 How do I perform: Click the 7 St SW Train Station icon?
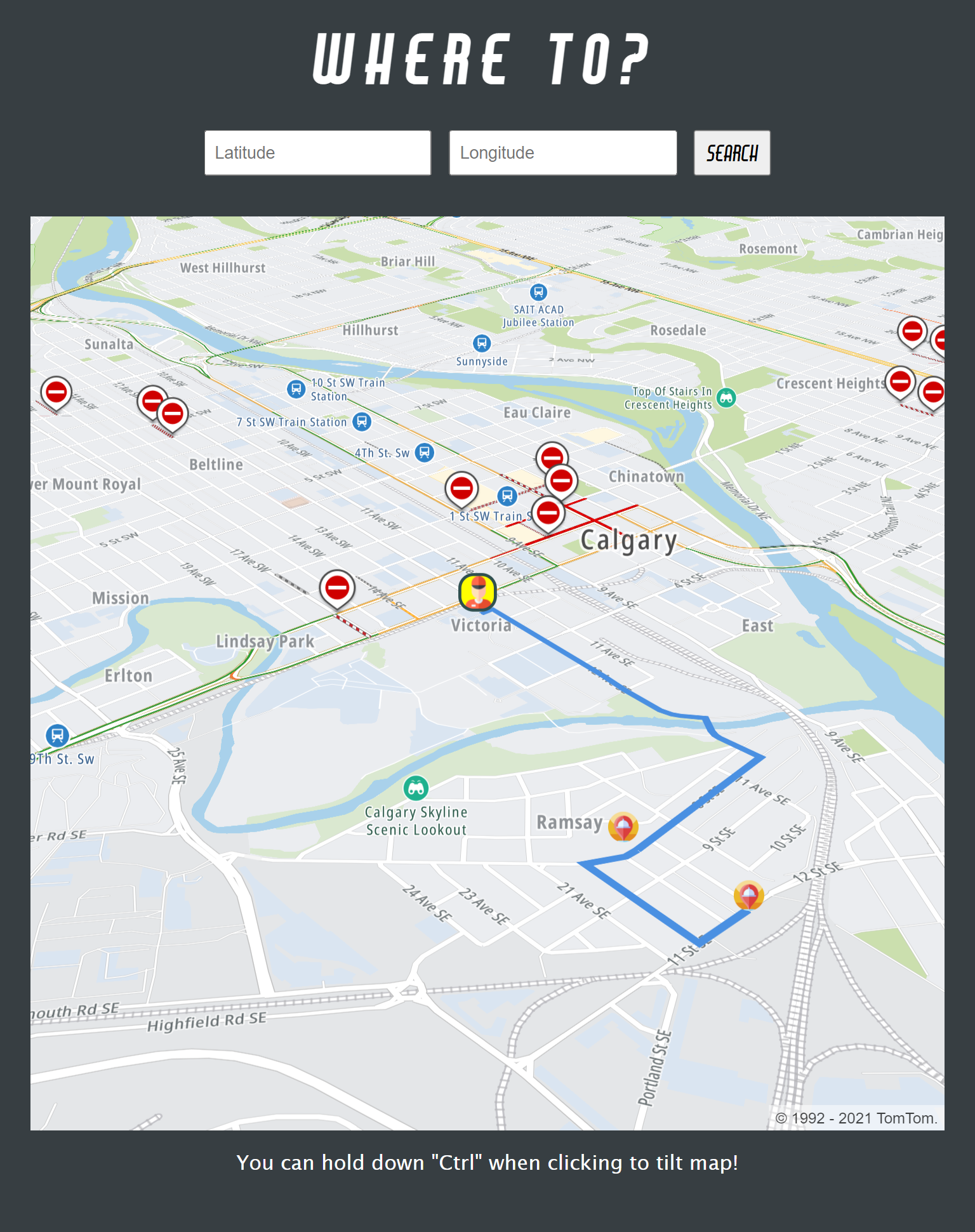[362, 421]
